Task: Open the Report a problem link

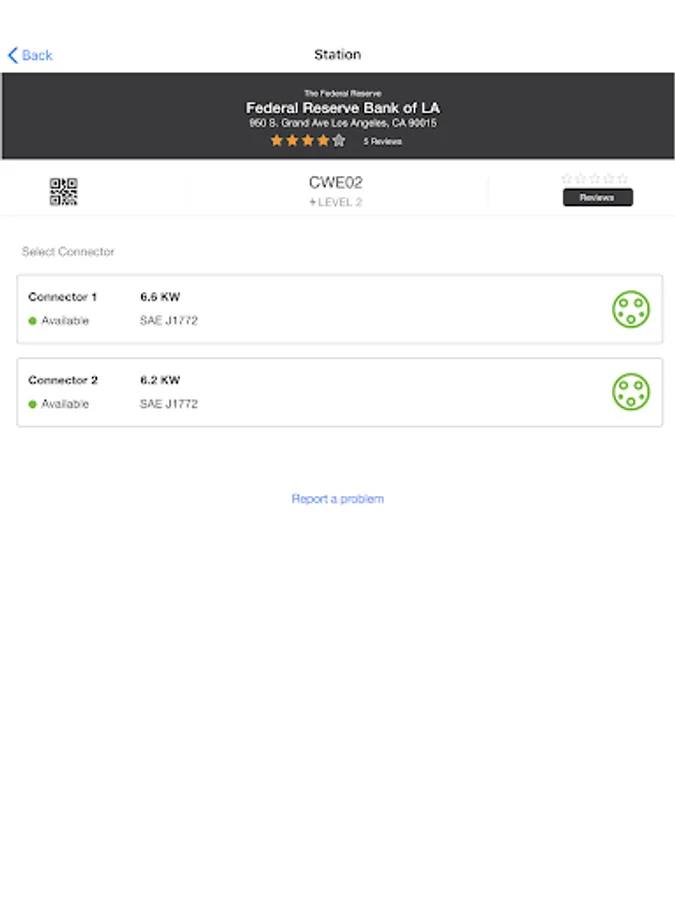Action: [x=336, y=498]
